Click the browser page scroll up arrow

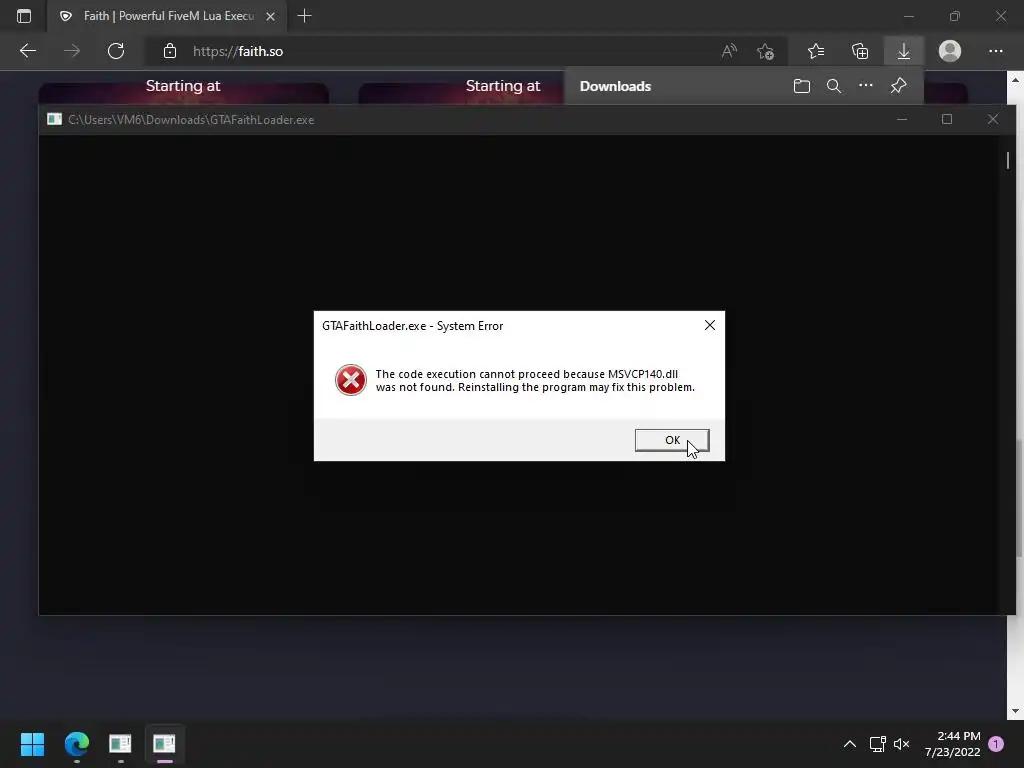point(1016,80)
